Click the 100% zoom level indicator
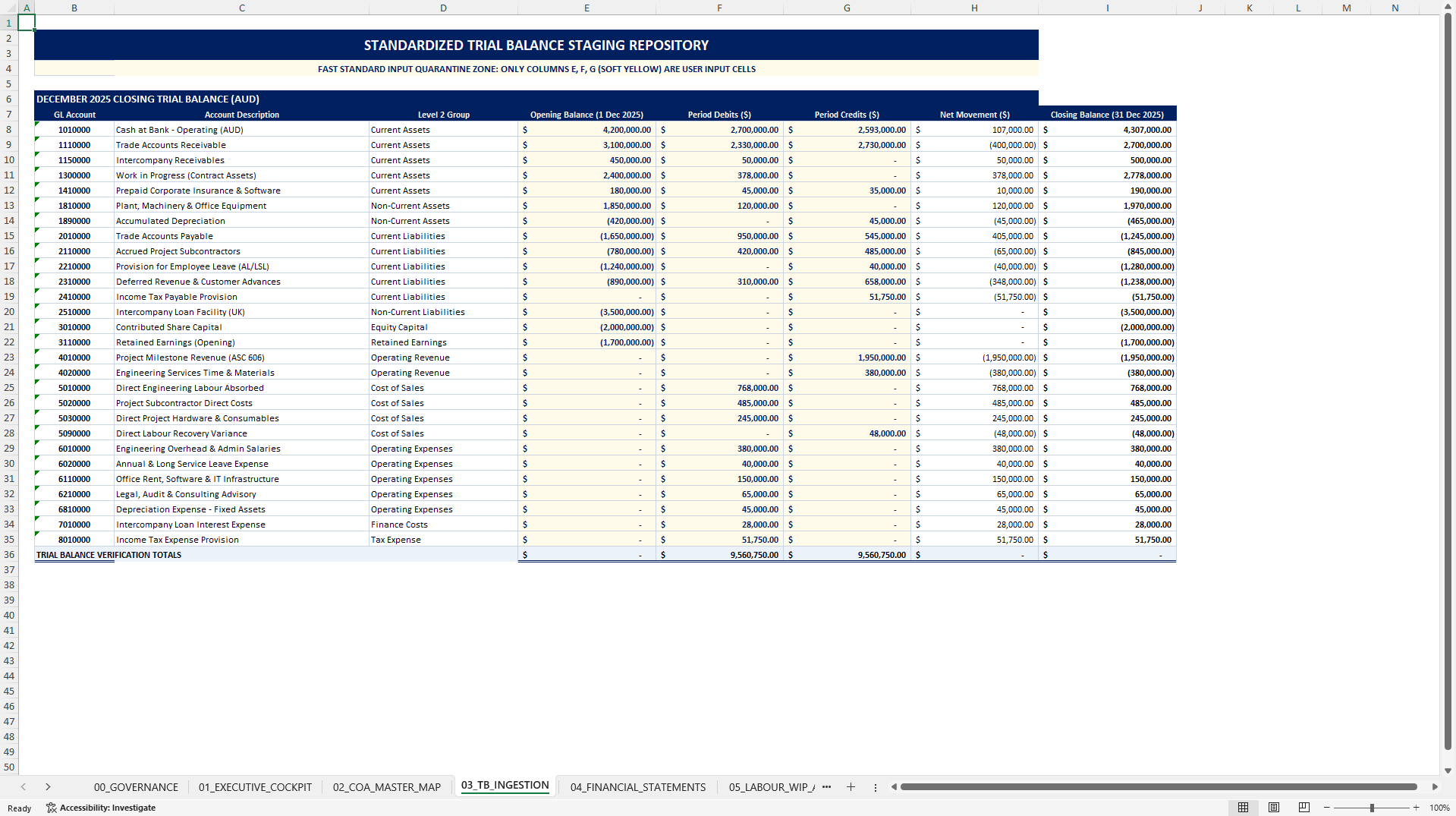 coord(1439,808)
